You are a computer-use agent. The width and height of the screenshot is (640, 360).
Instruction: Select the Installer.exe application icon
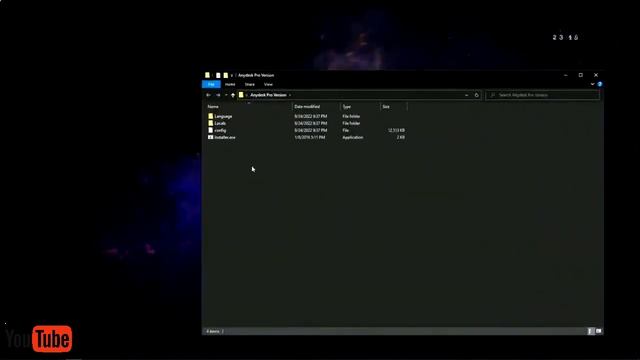(x=211, y=137)
